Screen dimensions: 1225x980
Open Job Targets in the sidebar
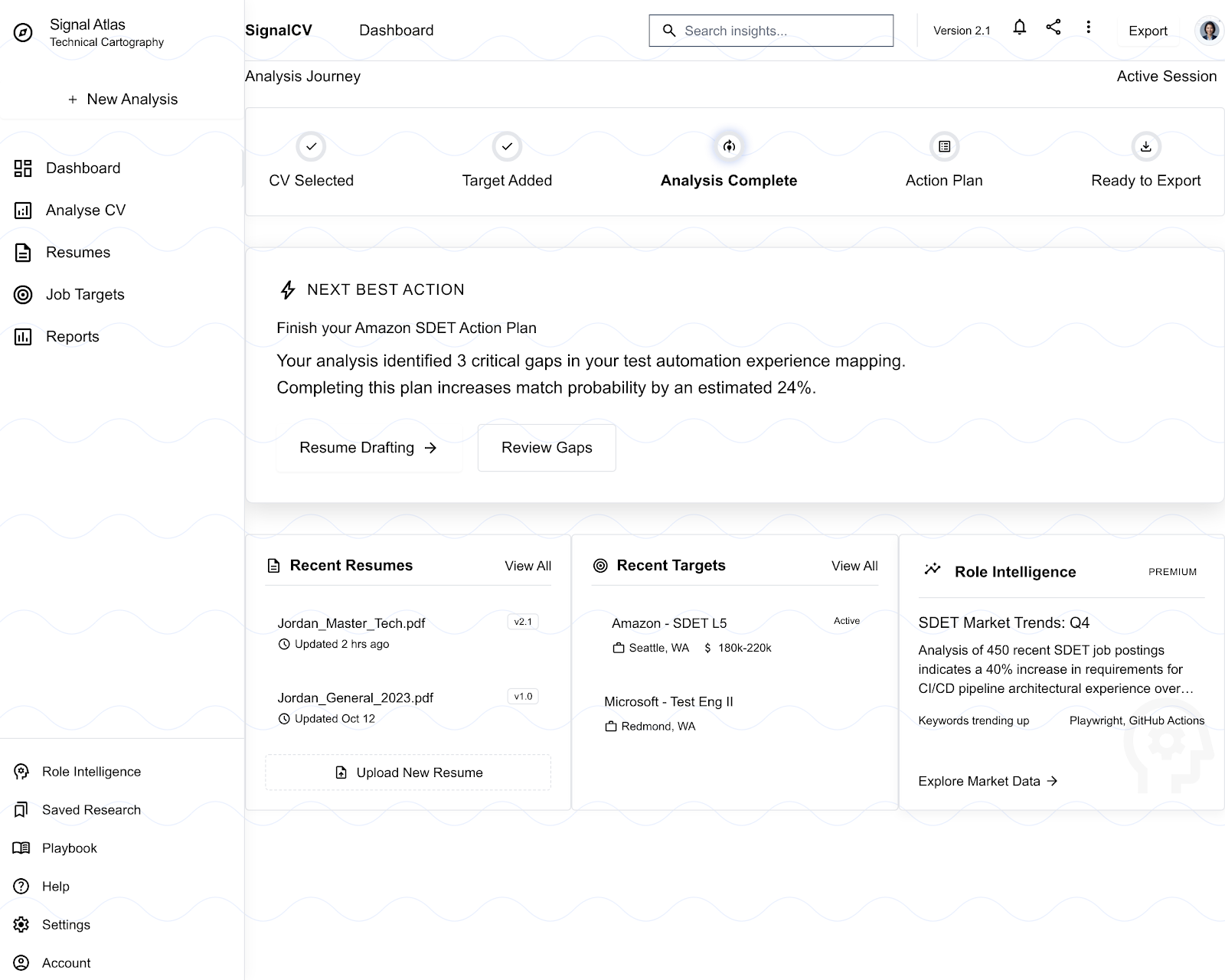coord(122,295)
